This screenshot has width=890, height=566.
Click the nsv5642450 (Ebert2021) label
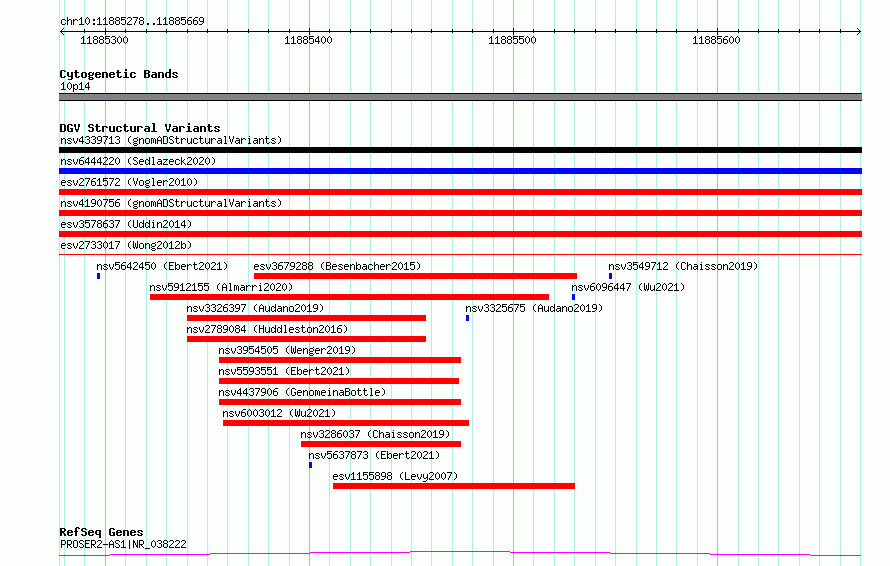point(162,266)
